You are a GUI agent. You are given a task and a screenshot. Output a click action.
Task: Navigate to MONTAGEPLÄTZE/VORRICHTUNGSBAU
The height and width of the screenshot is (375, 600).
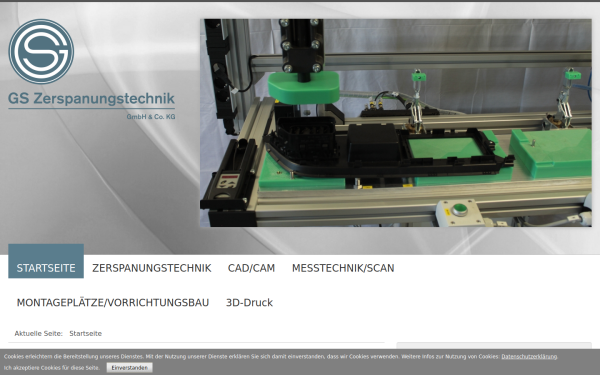(x=113, y=302)
